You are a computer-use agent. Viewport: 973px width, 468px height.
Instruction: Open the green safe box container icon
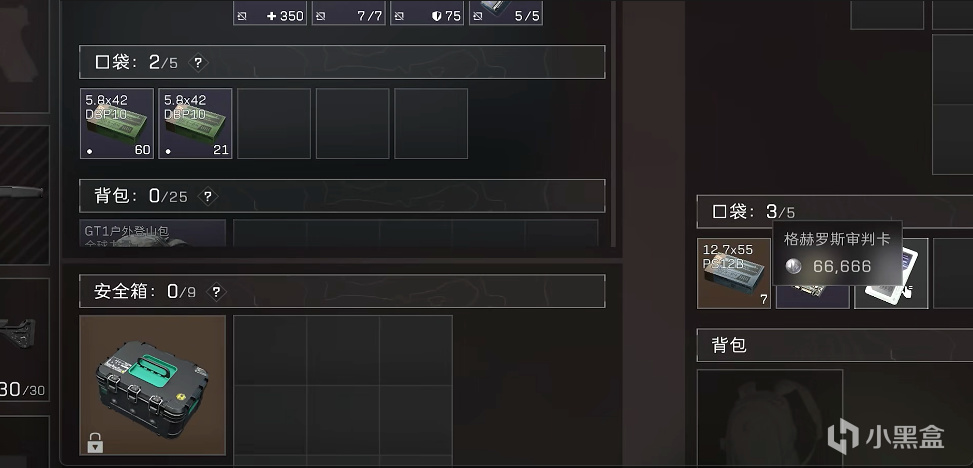153,385
